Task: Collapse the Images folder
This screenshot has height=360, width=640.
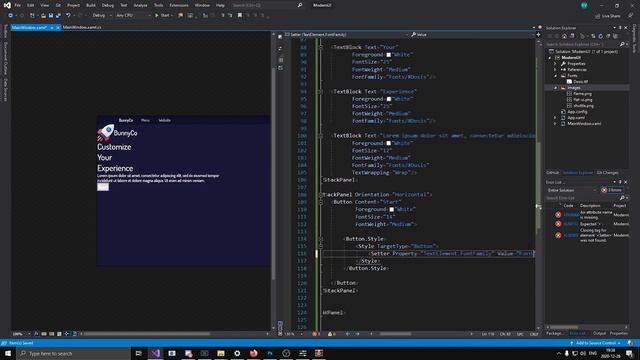Action: pyautogui.click(x=555, y=88)
